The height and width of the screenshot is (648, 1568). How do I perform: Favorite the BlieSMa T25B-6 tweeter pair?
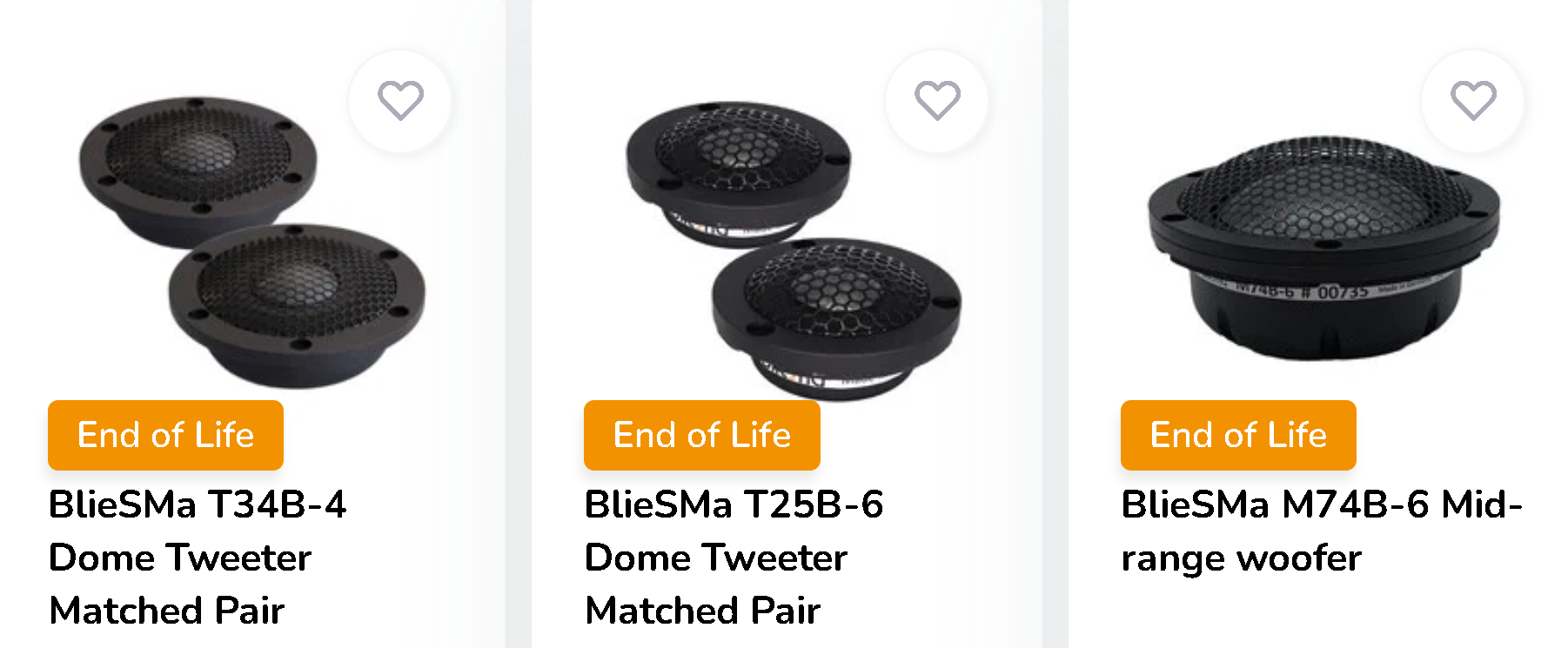point(937,101)
